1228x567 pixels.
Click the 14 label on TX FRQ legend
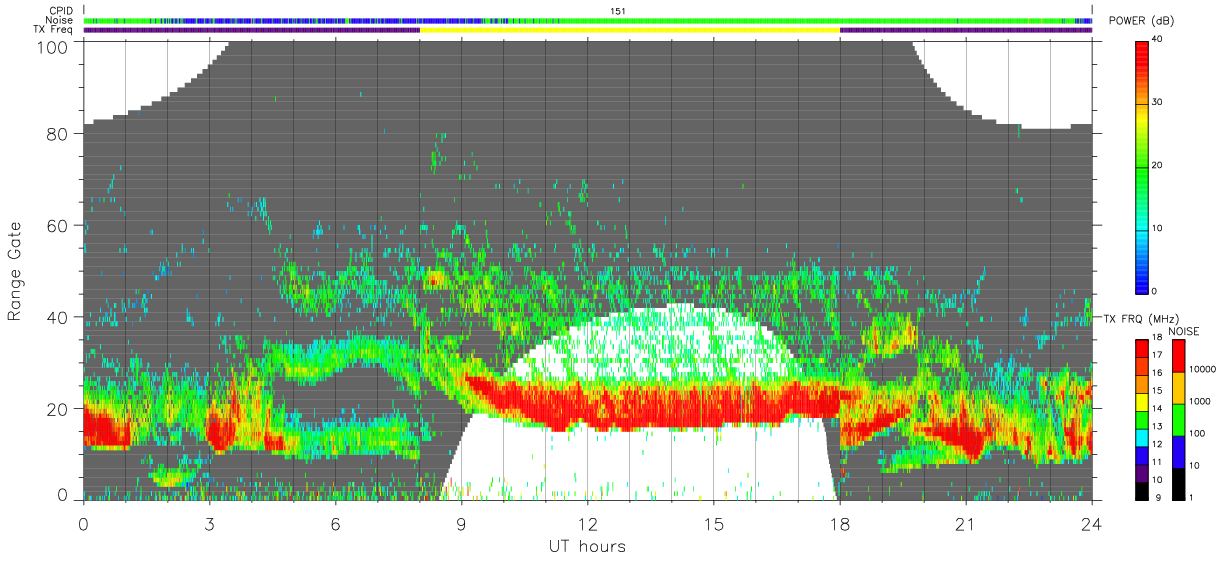pos(1159,409)
